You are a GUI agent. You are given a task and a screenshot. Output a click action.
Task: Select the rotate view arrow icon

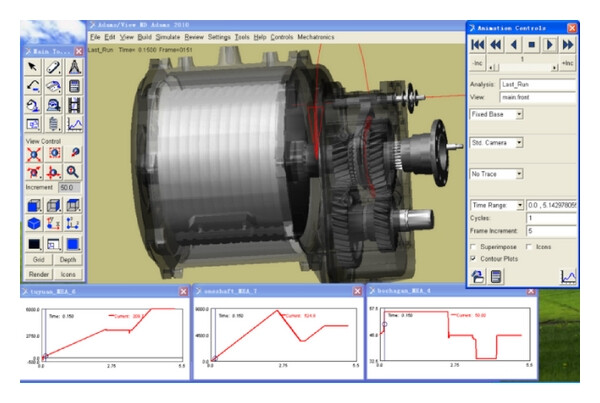[x=74, y=153]
